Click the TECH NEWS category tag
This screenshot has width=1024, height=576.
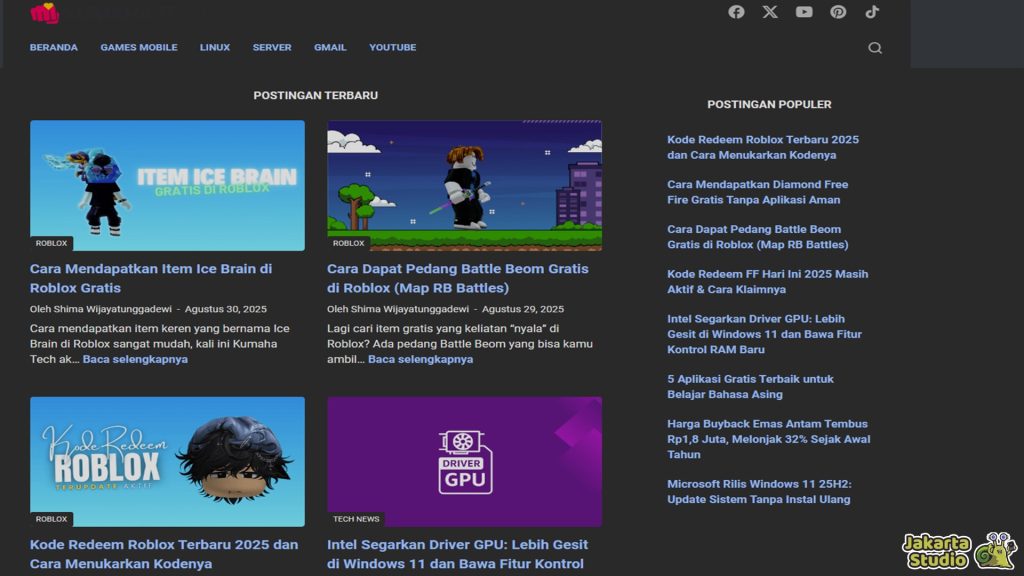click(356, 519)
